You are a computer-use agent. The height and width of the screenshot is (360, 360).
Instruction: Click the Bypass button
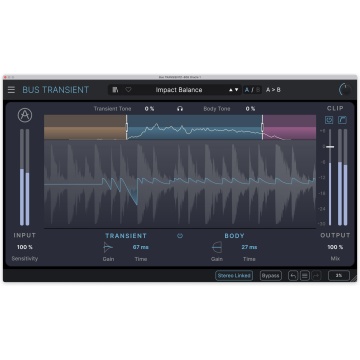pos(271,276)
